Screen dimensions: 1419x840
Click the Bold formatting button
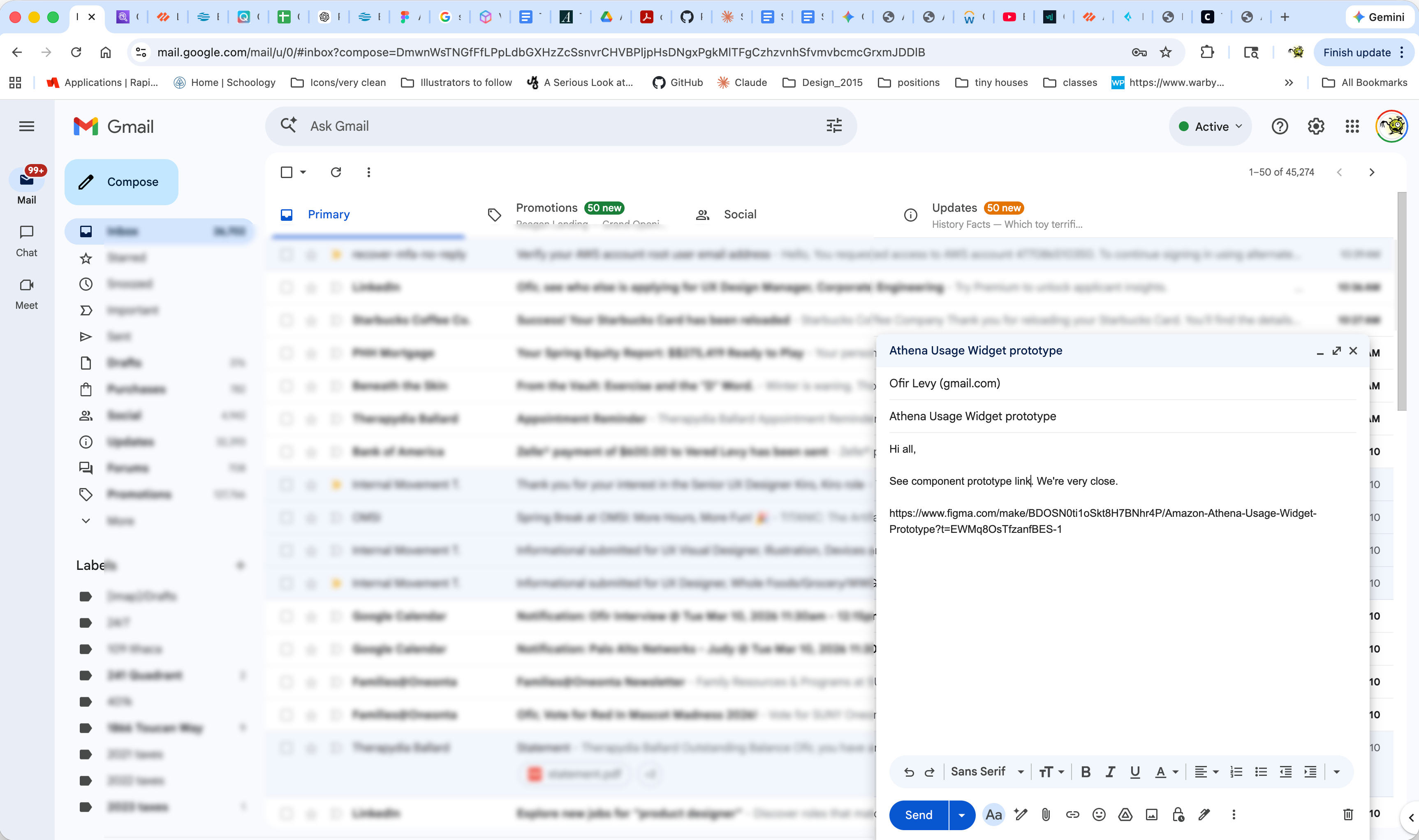point(1085,771)
